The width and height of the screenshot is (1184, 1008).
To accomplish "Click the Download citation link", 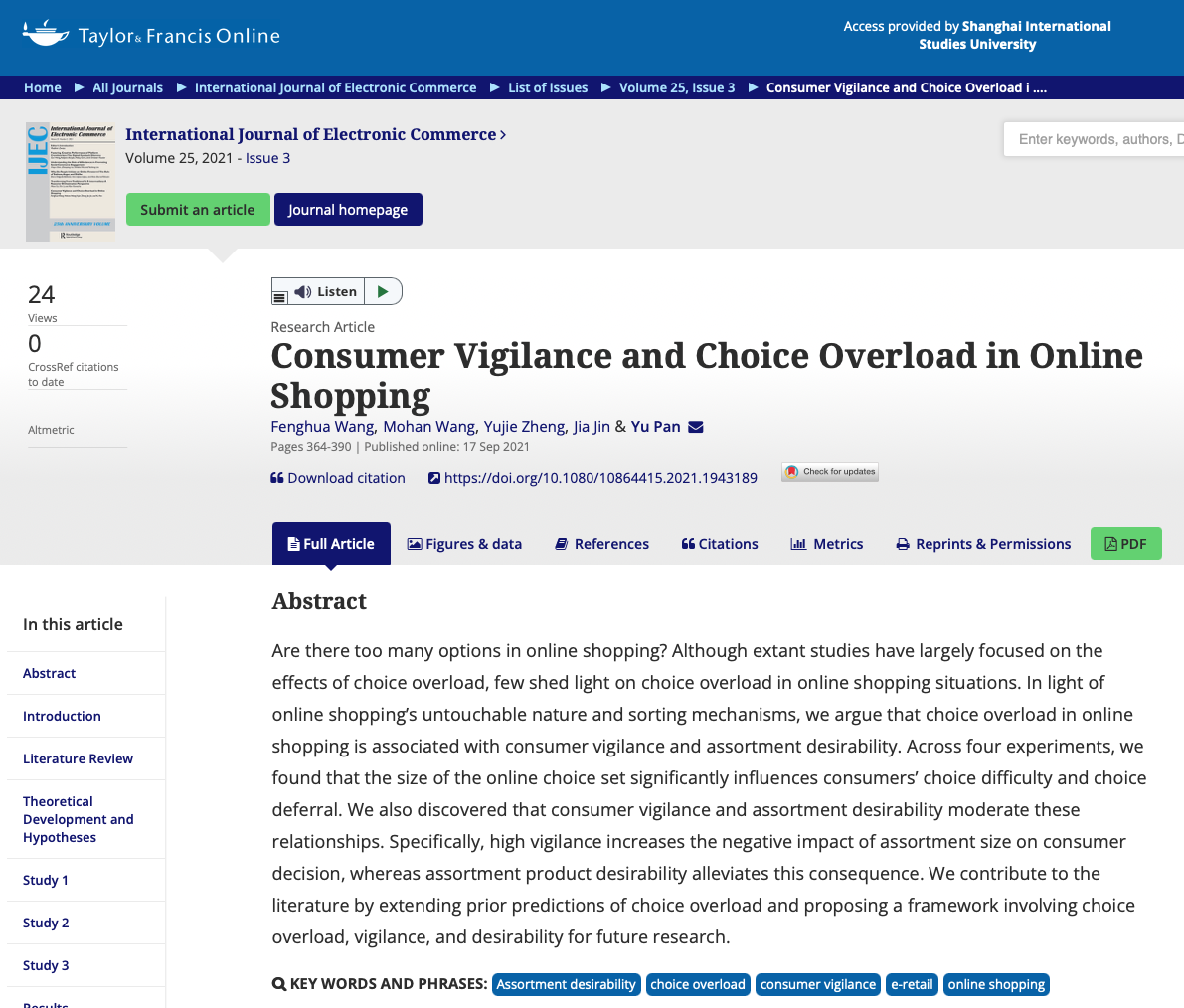I will pyautogui.click(x=338, y=478).
